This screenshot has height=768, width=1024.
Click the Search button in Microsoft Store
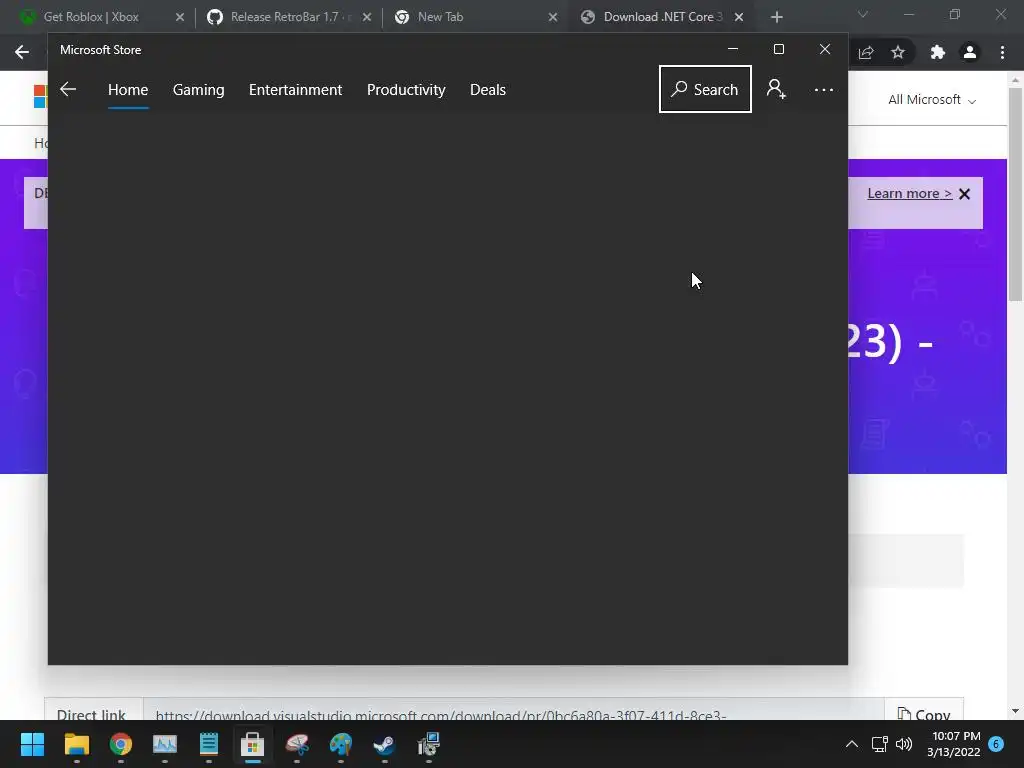coord(705,89)
